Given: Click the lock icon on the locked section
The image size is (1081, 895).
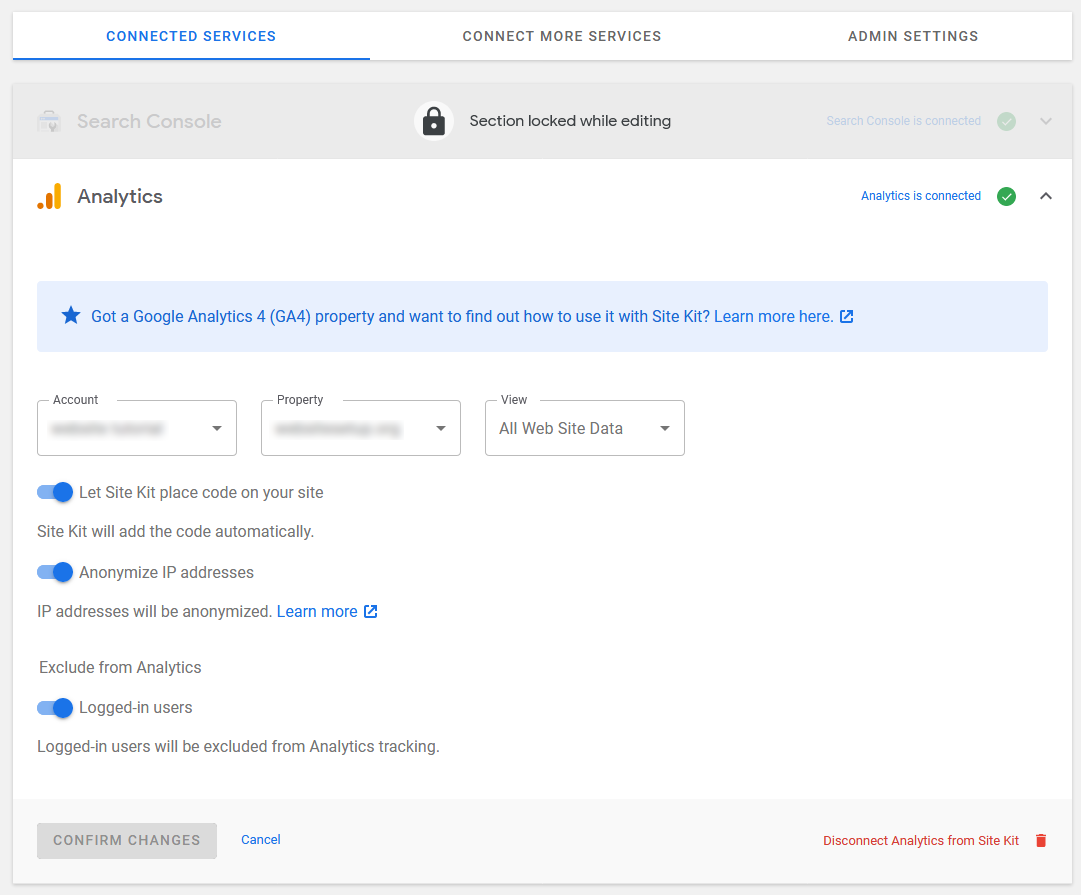Looking at the screenshot, I should (434, 121).
